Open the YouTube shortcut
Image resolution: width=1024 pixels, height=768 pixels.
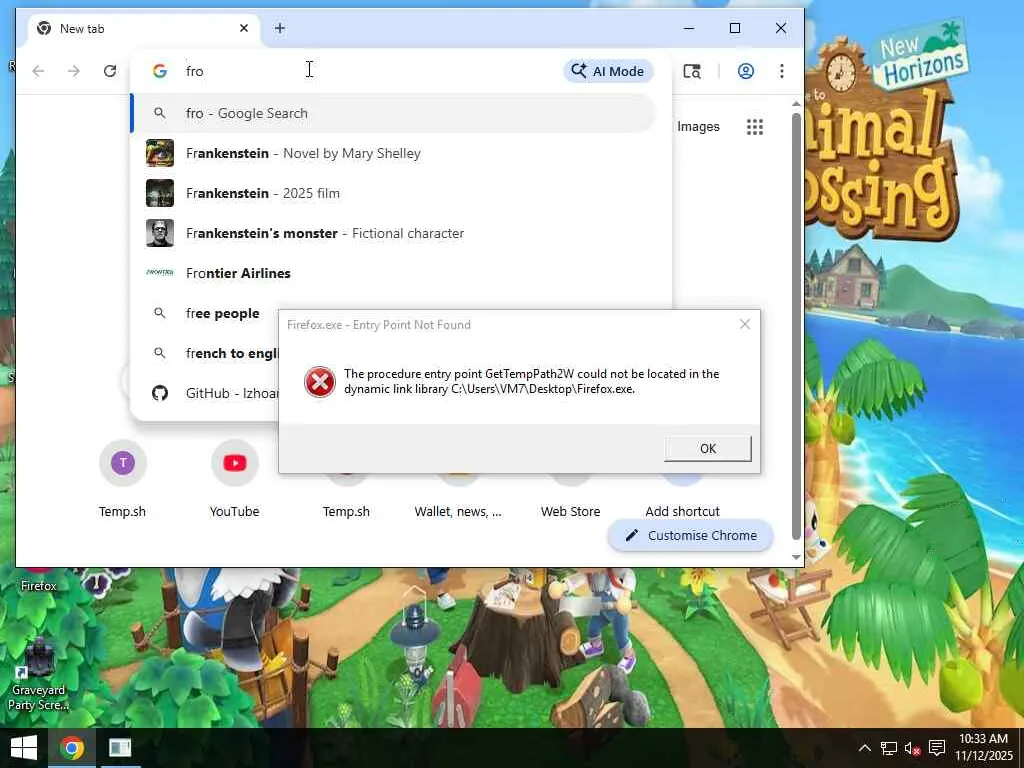[234, 463]
